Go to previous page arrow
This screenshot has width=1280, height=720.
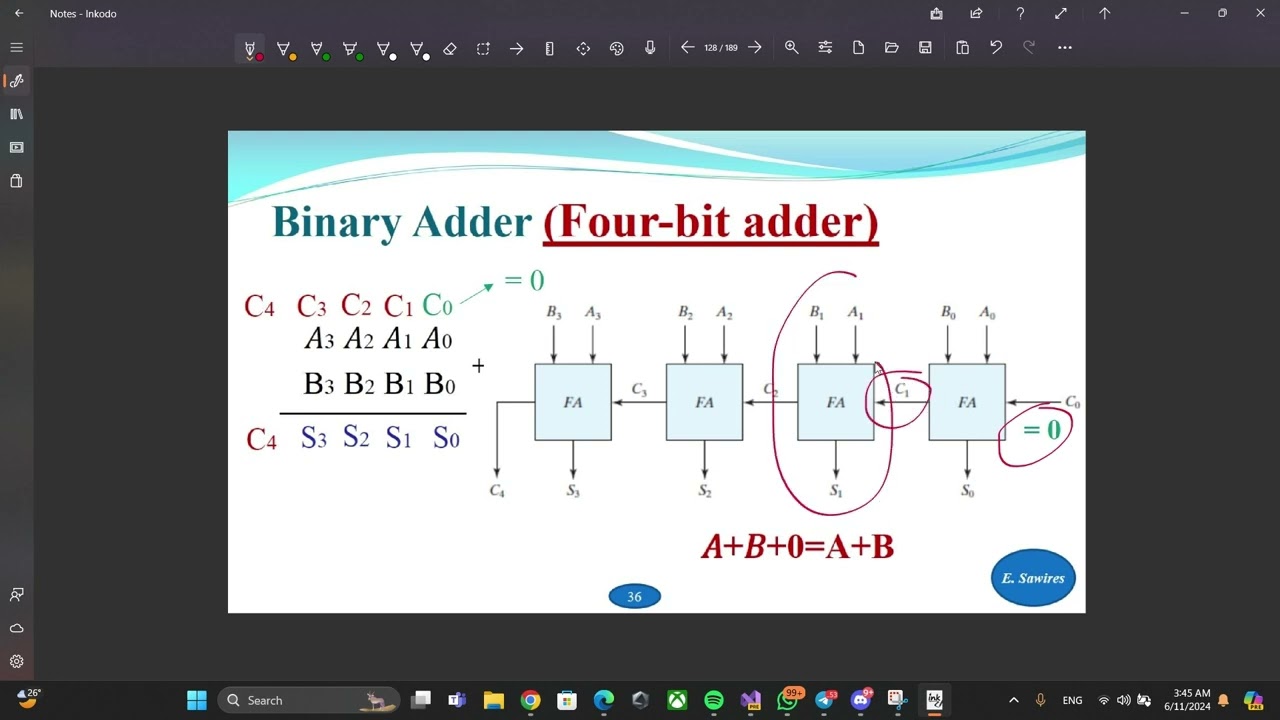[x=687, y=47]
